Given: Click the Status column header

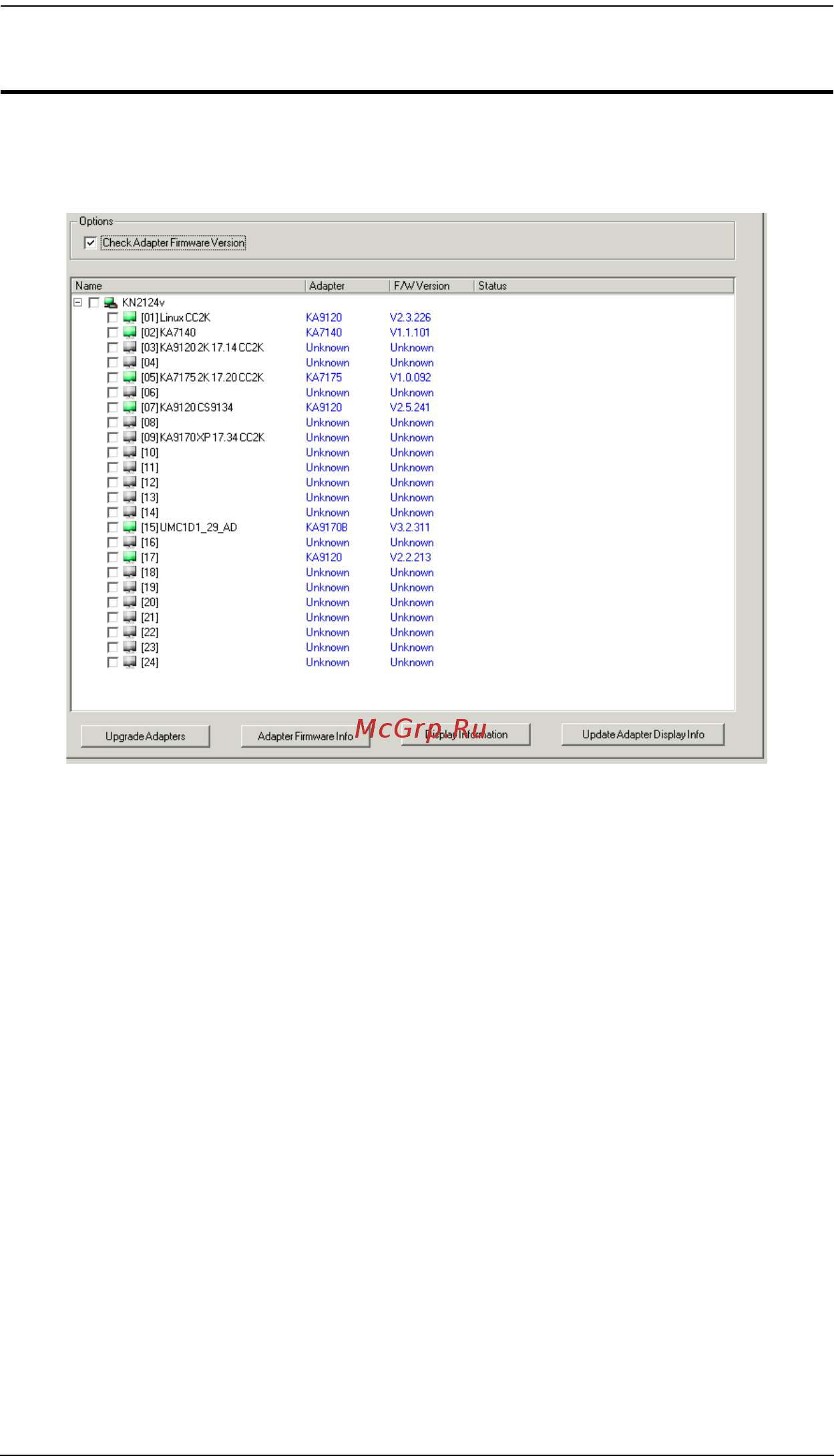Looking at the screenshot, I should point(604,286).
